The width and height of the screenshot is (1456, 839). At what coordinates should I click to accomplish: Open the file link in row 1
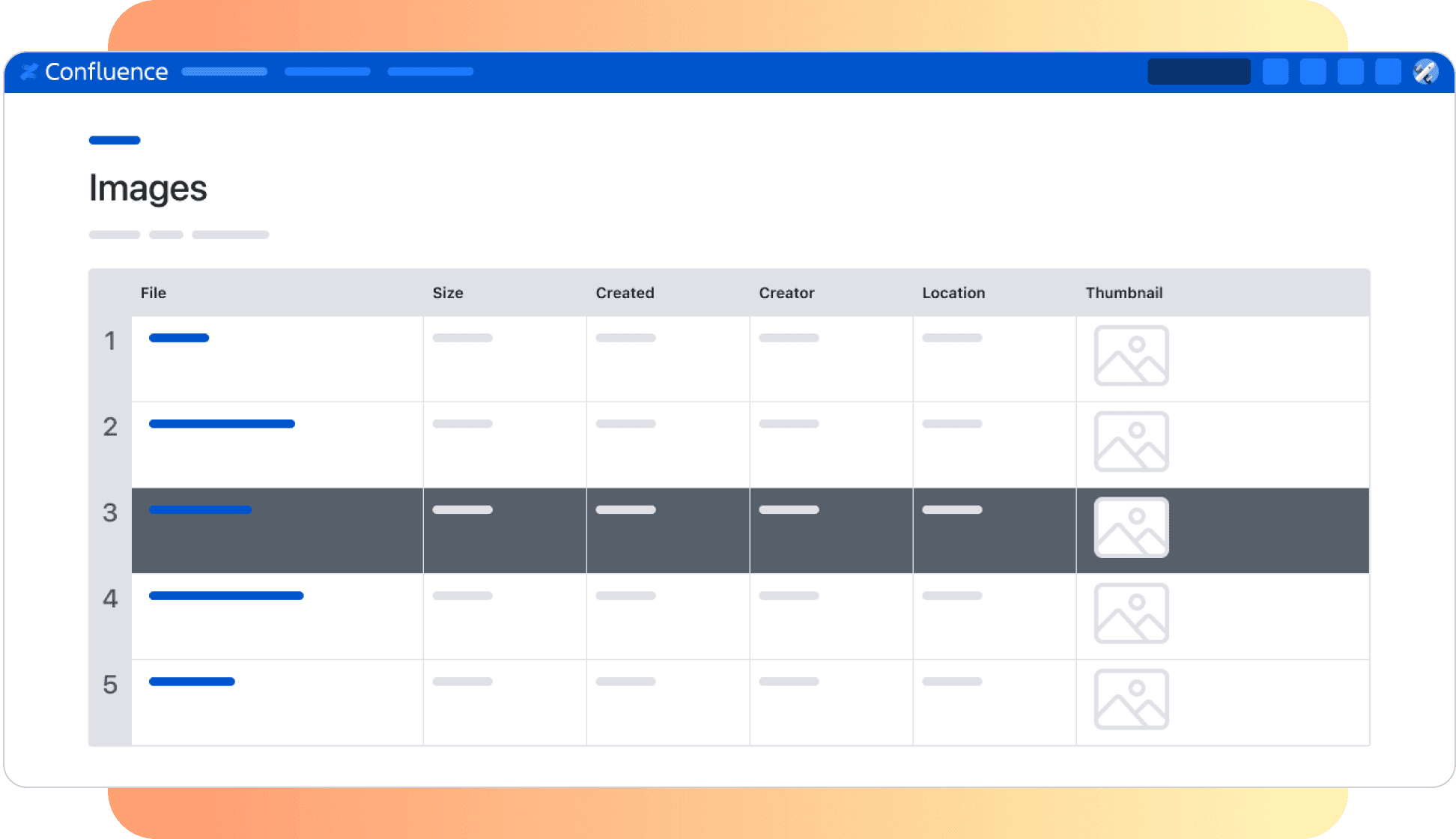click(178, 338)
